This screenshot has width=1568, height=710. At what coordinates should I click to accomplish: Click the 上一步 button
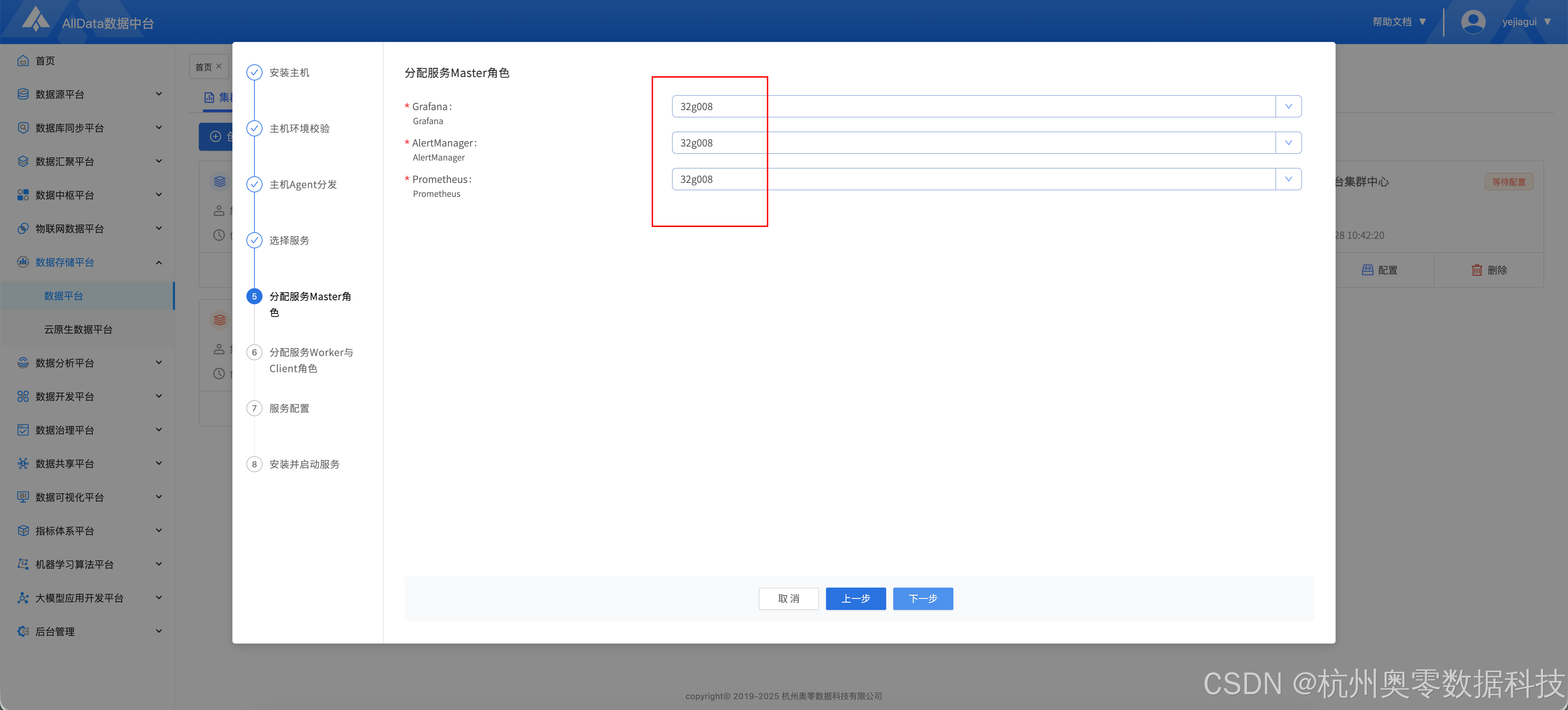(x=855, y=599)
